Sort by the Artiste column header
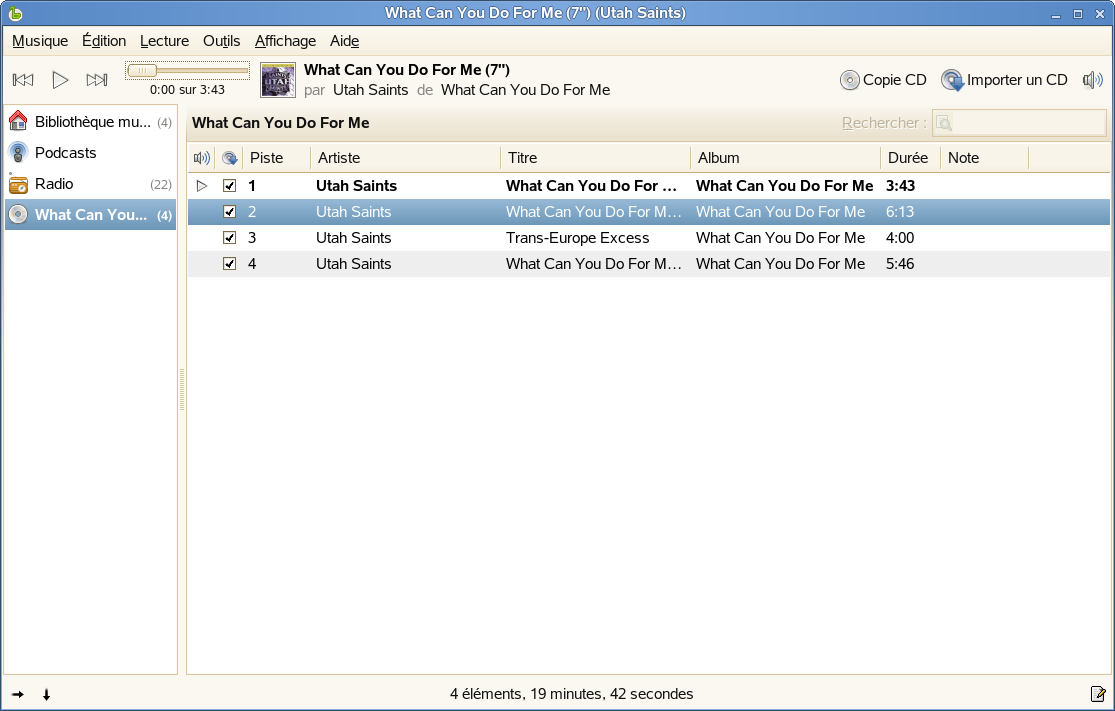The width and height of the screenshot is (1115, 711). coord(405,158)
